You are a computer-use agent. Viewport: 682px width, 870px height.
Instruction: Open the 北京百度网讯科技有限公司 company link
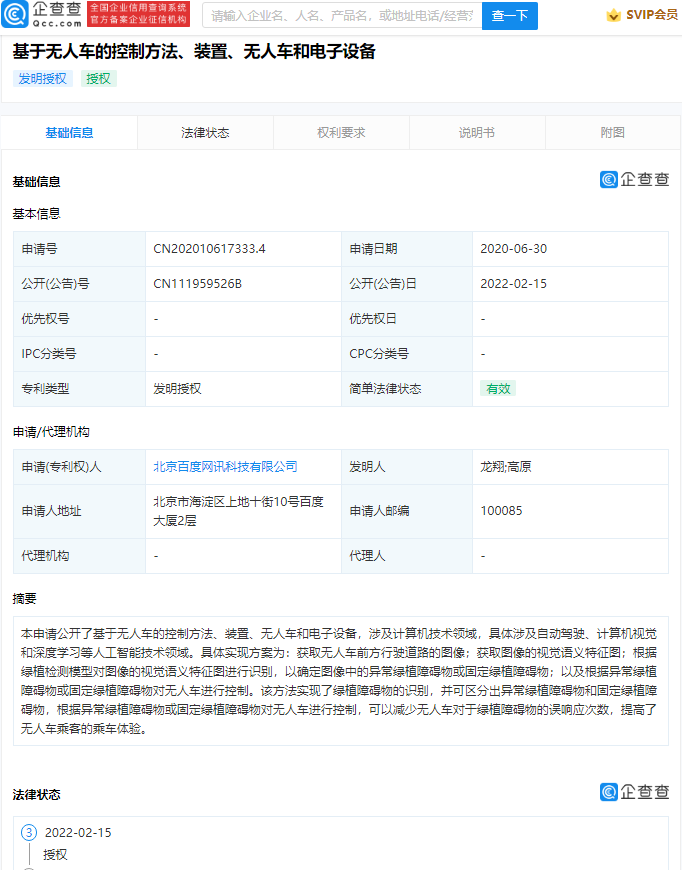225,467
